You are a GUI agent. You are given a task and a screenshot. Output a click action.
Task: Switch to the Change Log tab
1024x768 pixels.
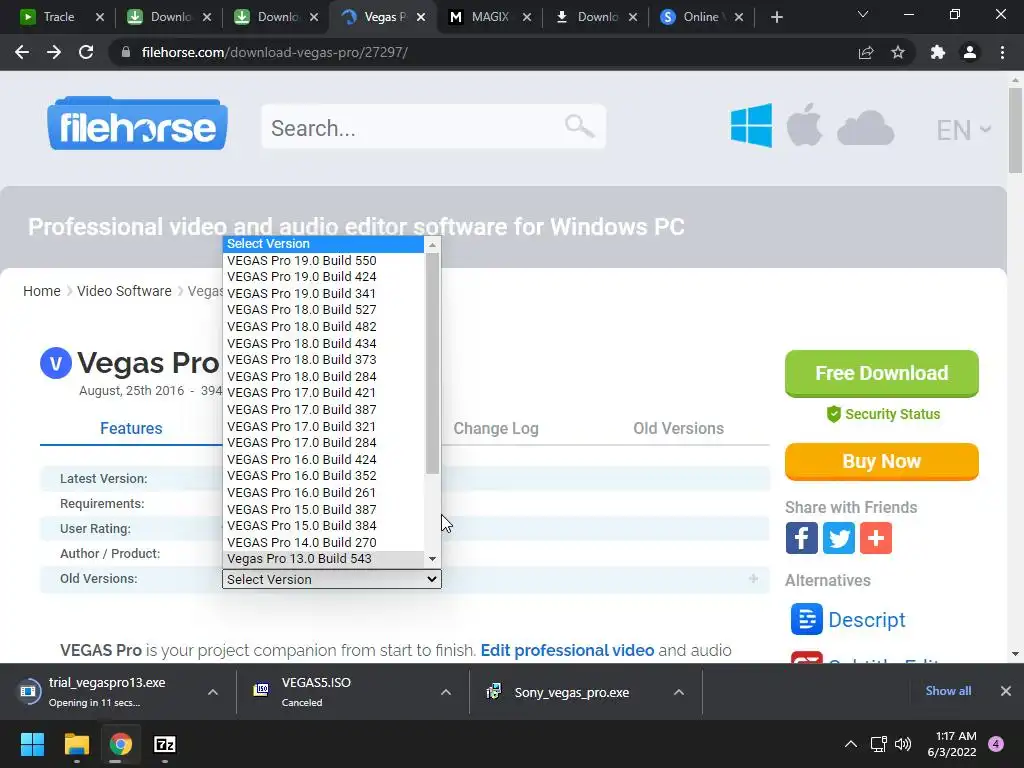tap(496, 428)
